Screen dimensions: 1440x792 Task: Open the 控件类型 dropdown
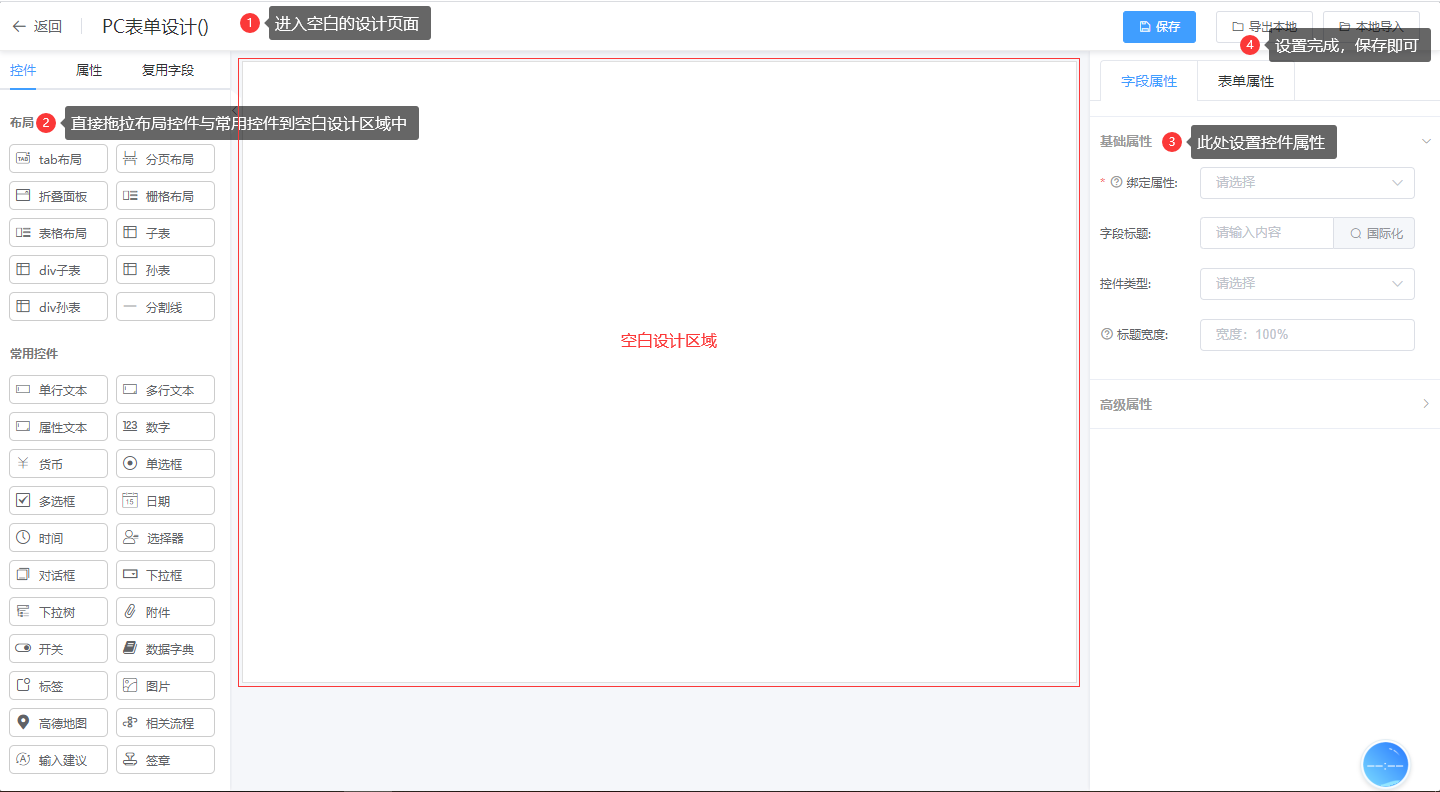1307,284
